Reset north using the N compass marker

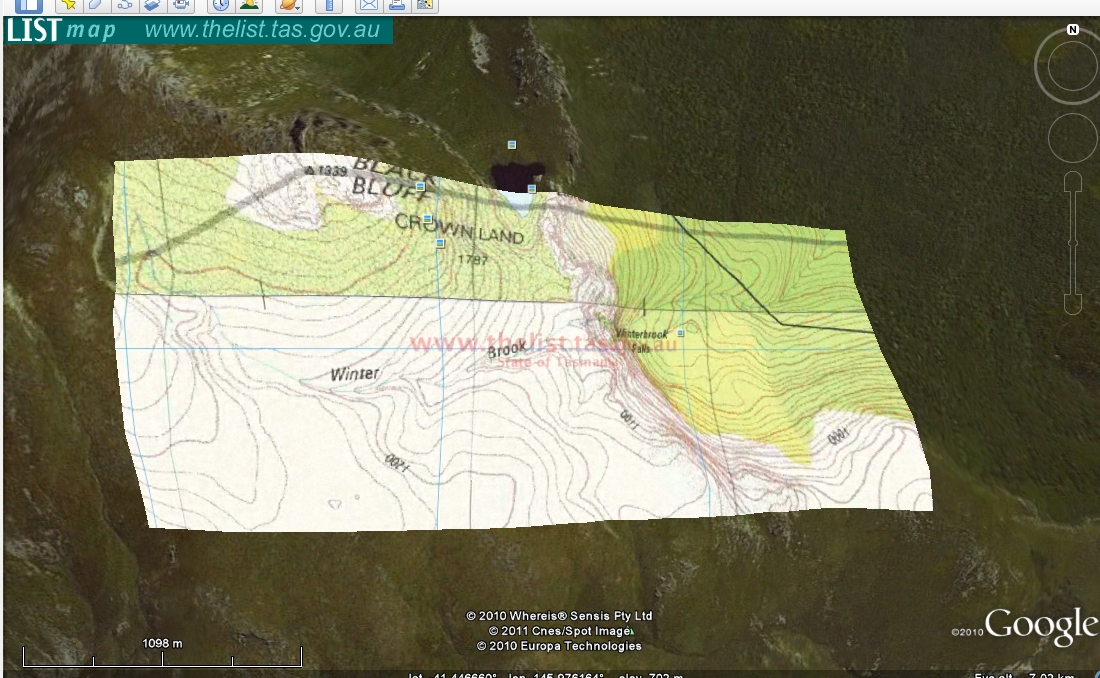pyautogui.click(x=1073, y=29)
